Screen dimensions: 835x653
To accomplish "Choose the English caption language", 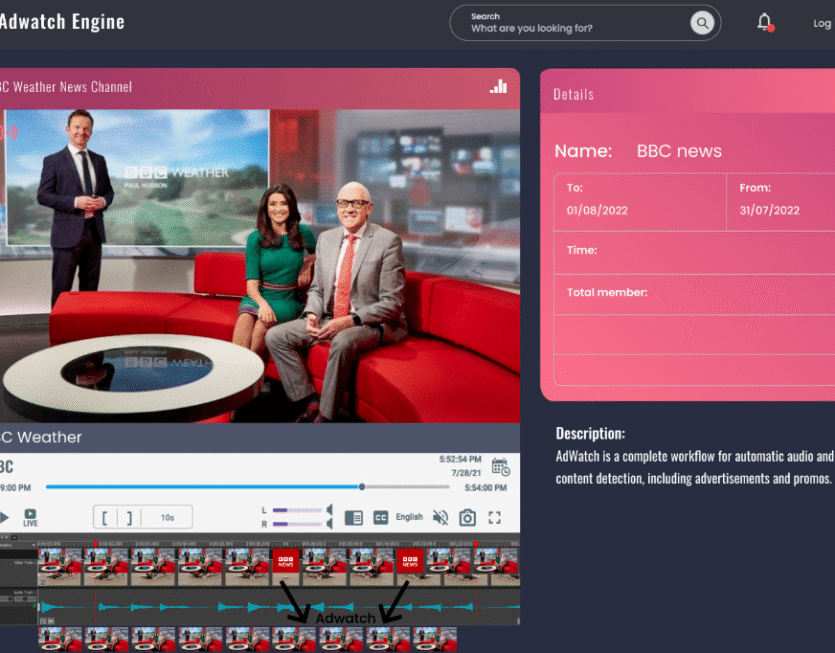I will (x=409, y=517).
